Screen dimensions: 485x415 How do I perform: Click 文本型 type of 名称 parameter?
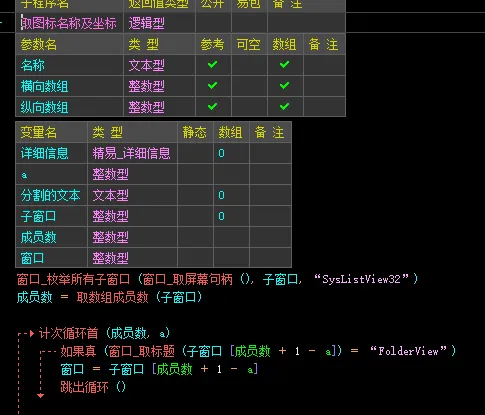(147, 65)
